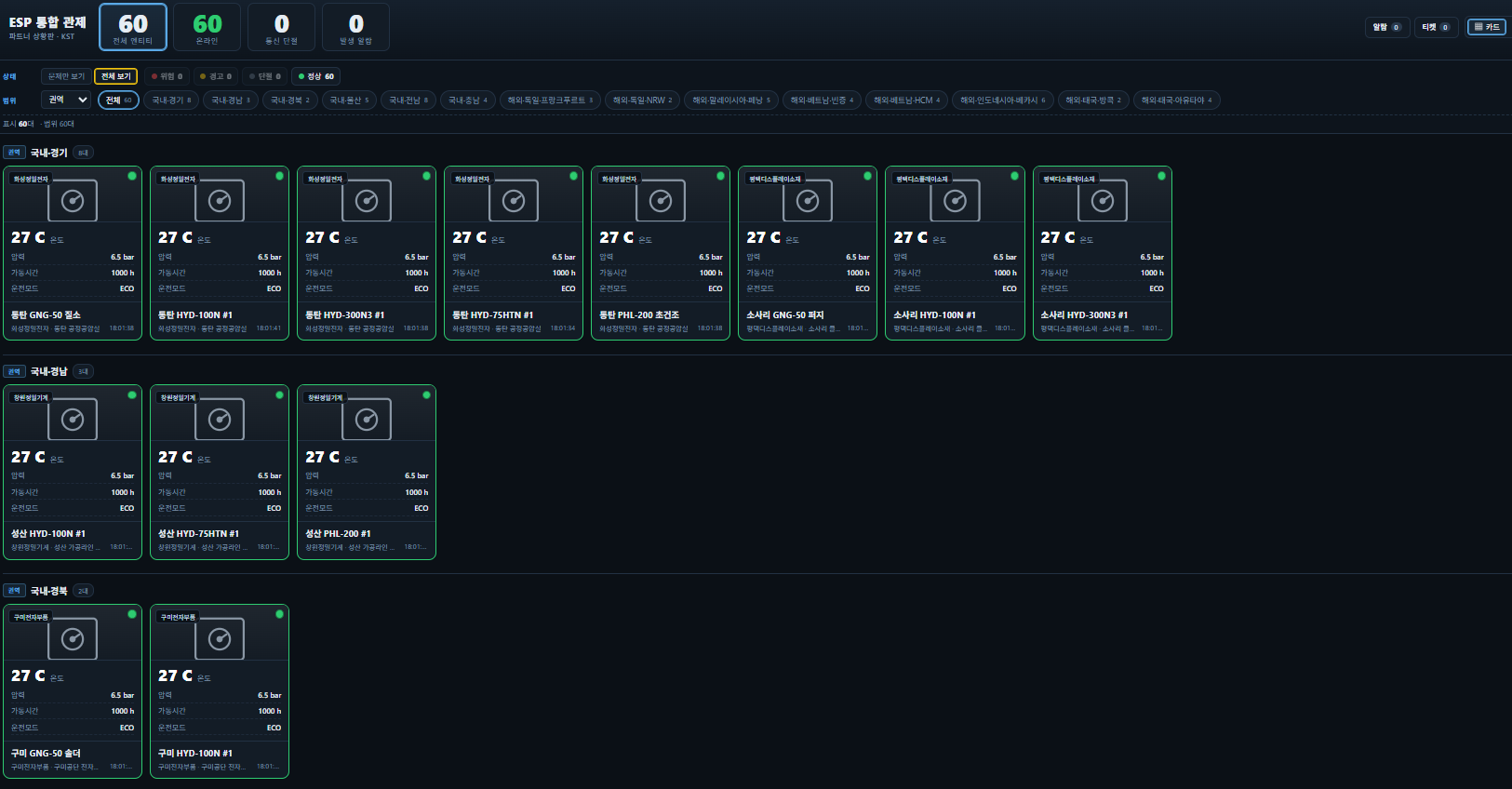Filter by 해외-태국-방콕 chip

click(1093, 100)
